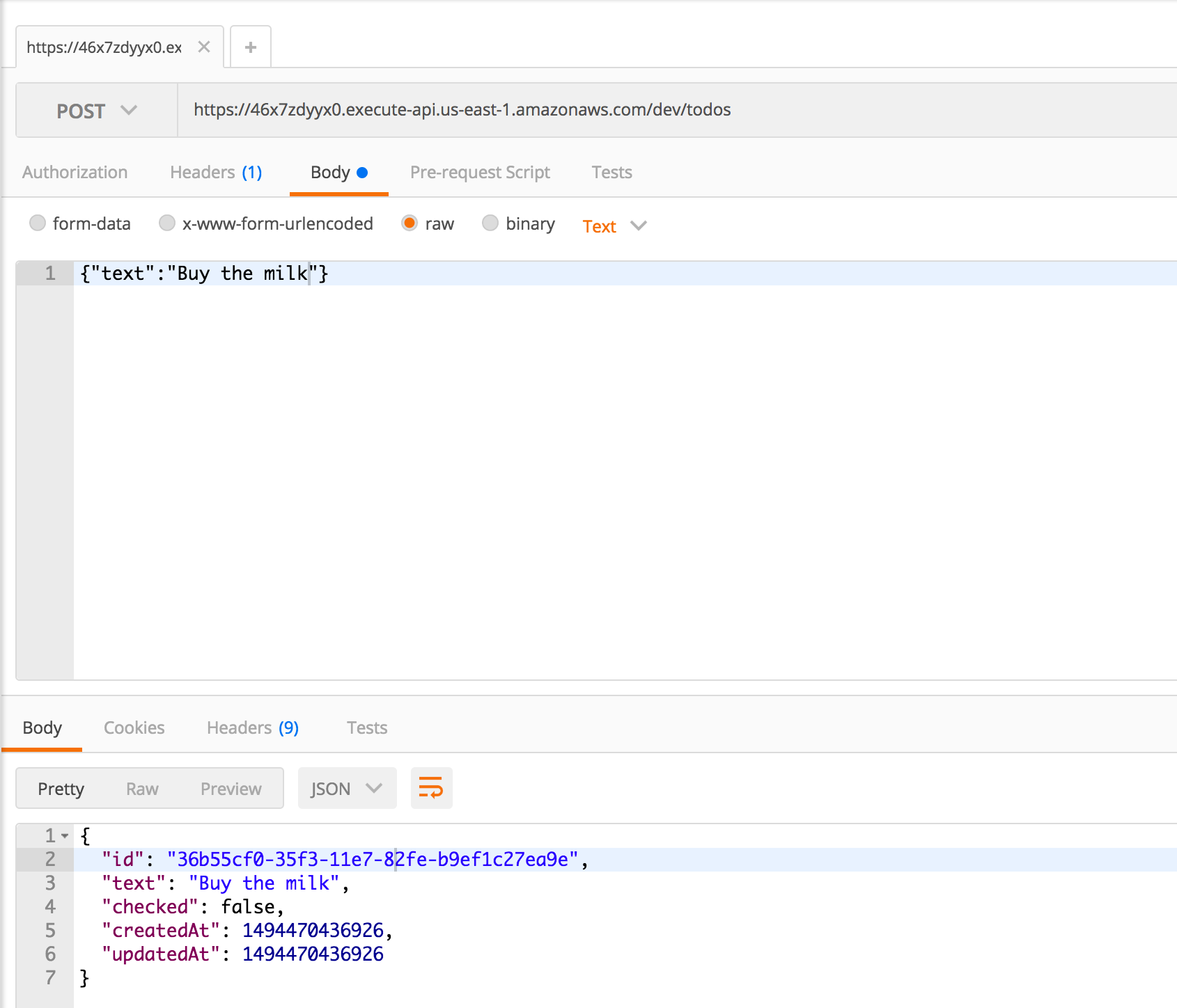Open the response Tests tab
The height and width of the screenshot is (1008, 1177).
(x=367, y=727)
